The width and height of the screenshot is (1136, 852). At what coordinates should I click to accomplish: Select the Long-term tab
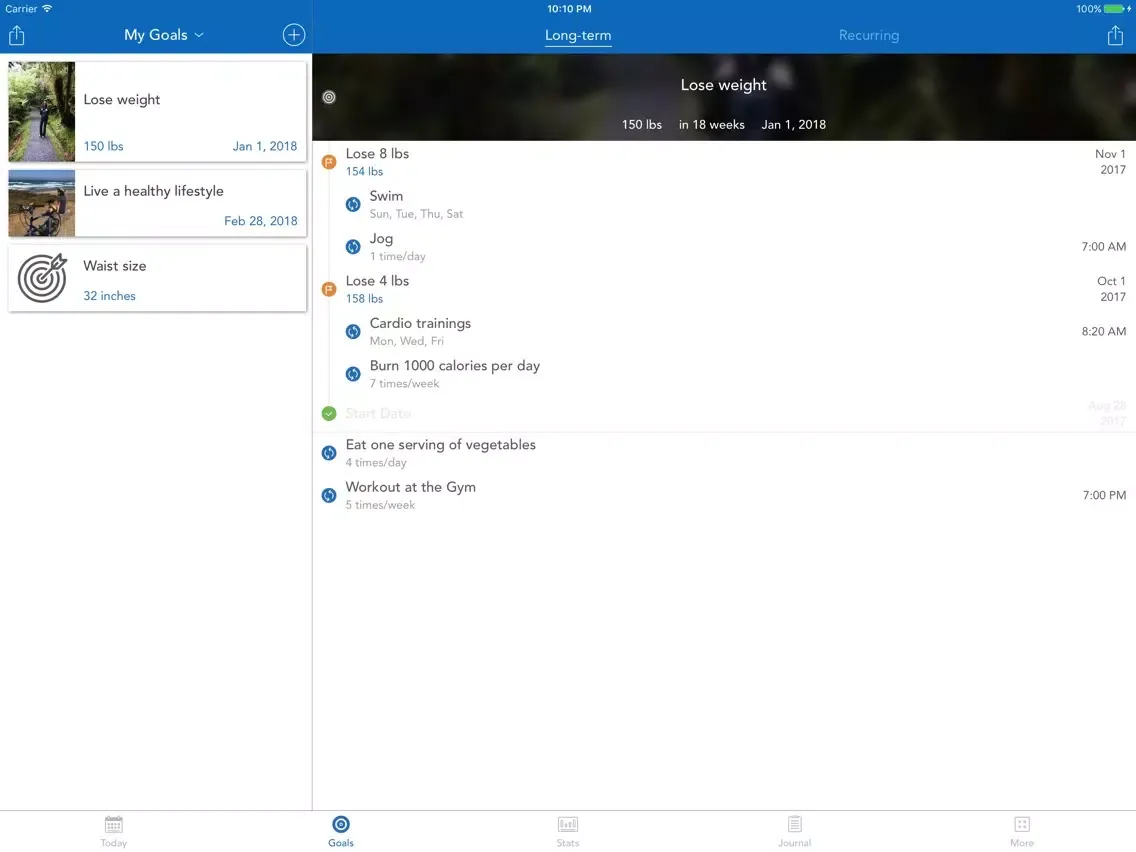pyautogui.click(x=577, y=34)
